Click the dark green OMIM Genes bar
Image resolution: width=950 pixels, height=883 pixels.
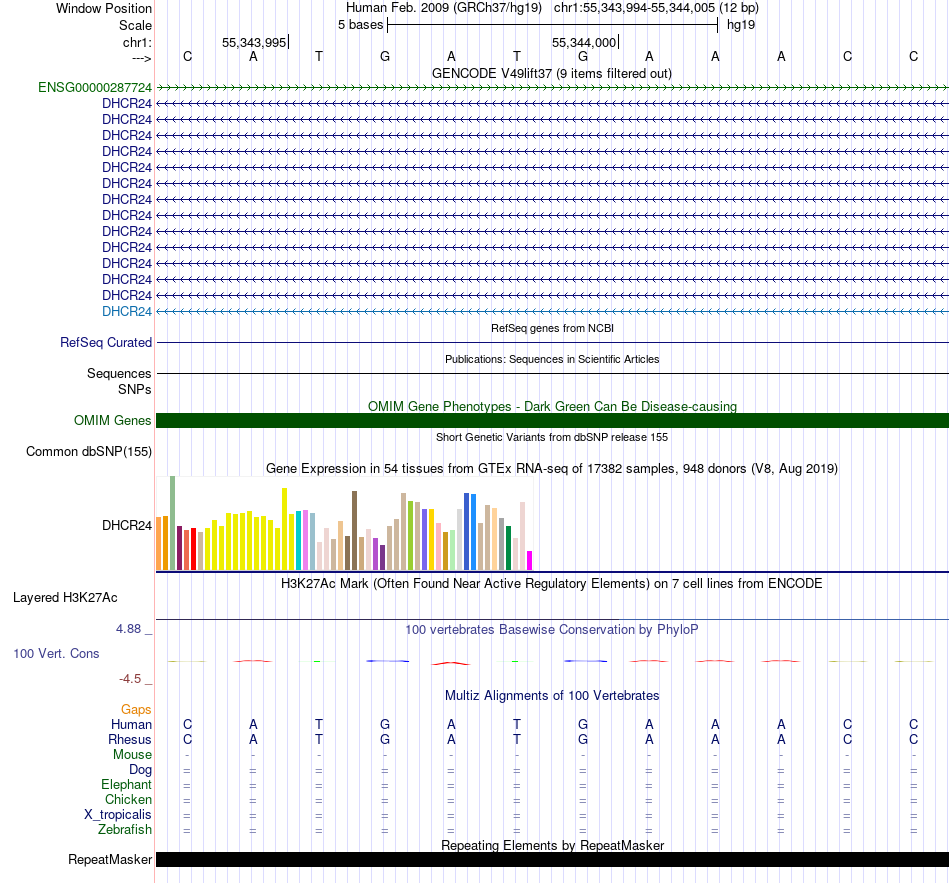[552, 421]
